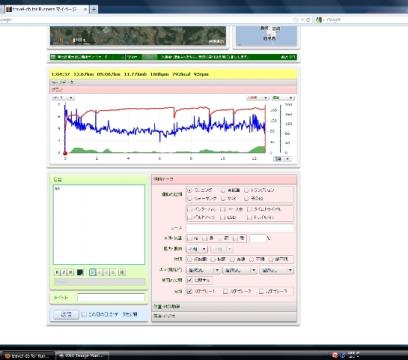Open the middle 選択なし dropdown
Viewport: 408px width, 360px height.
tap(240, 270)
